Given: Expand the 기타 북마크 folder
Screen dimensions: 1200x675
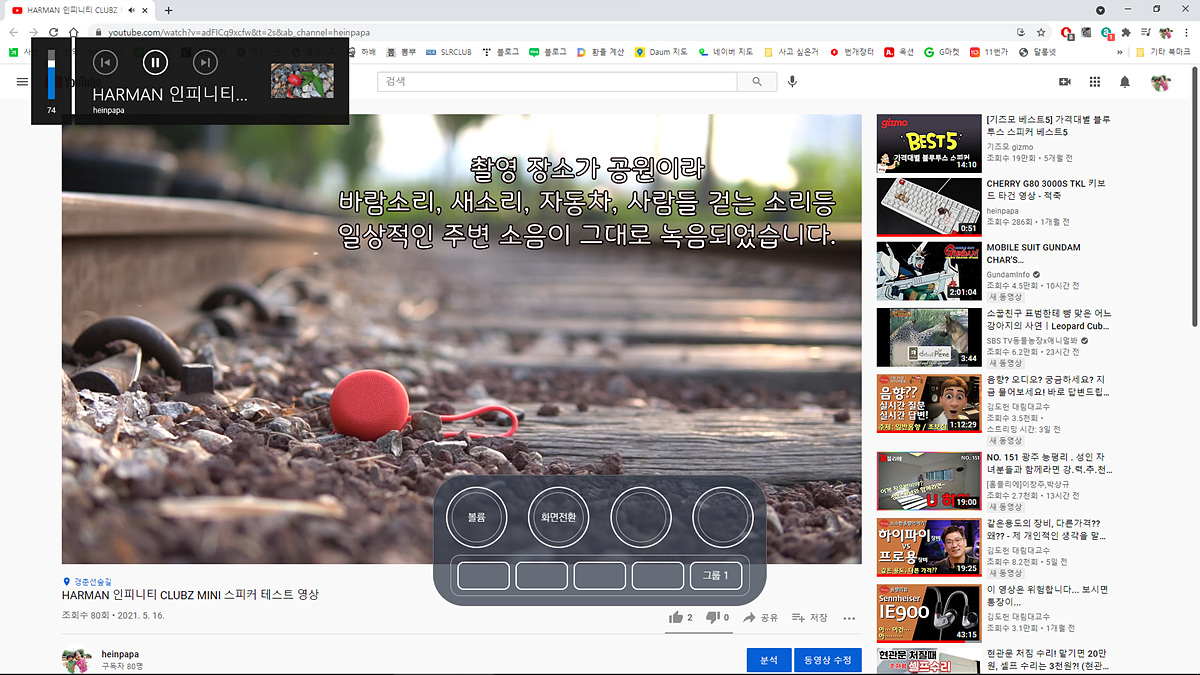Looking at the screenshot, I should [1163, 51].
